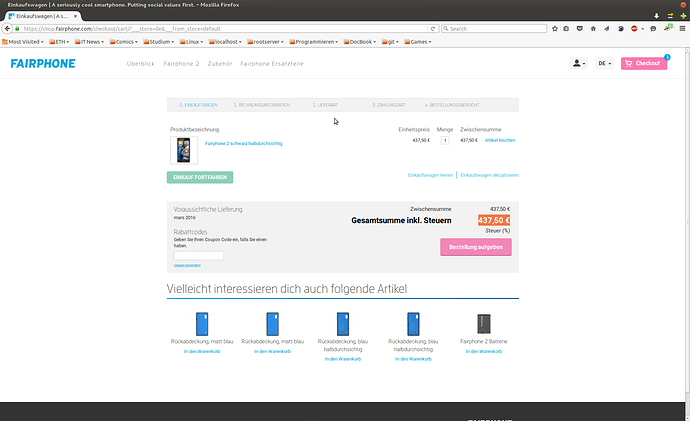Click the white download arrow in tab strip

coord(656,16)
